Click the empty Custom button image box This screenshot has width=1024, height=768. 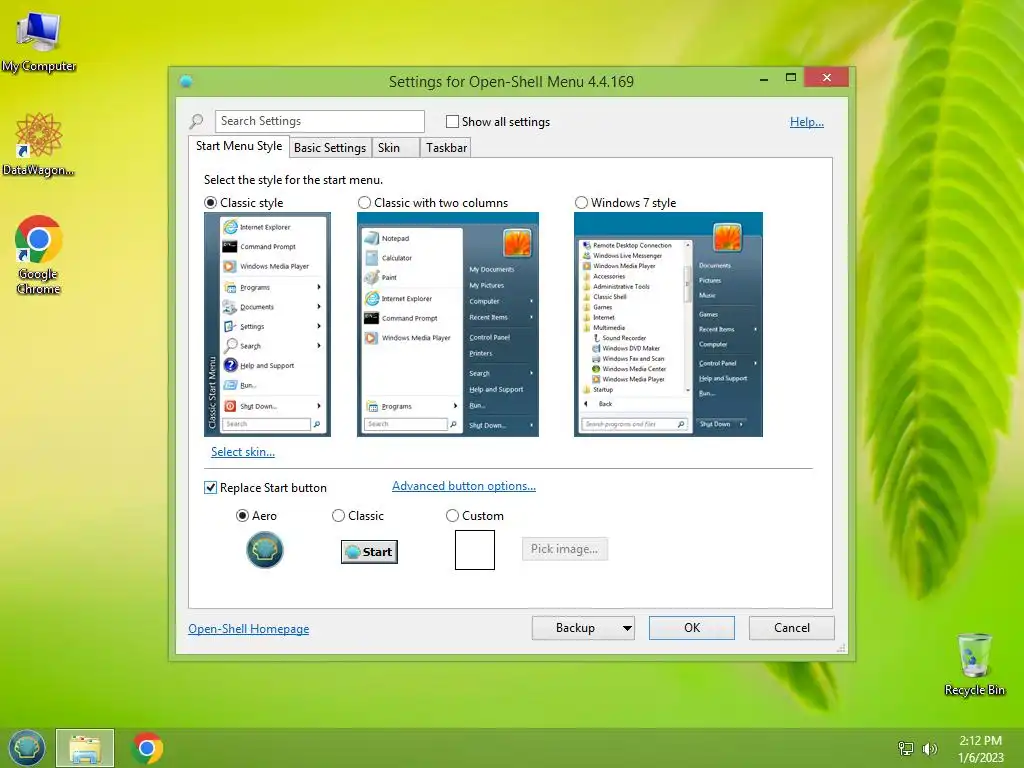[475, 550]
